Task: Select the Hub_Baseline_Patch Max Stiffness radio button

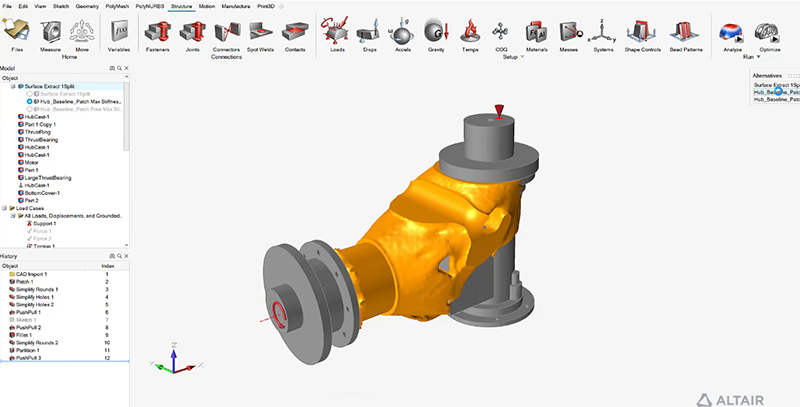Action: (x=30, y=101)
